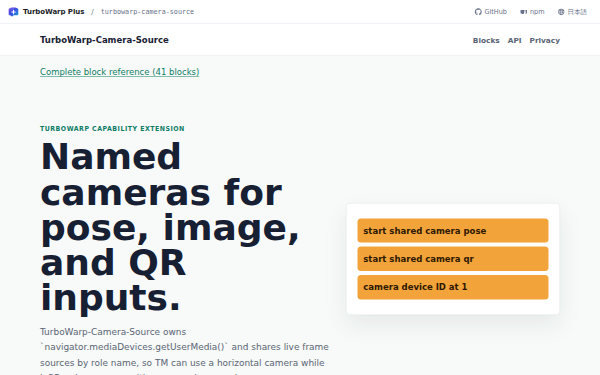Click the 'TURBOWARP CAPABILITY EXTENSION' label
Viewport: 600px width, 375px height.
coord(112,129)
